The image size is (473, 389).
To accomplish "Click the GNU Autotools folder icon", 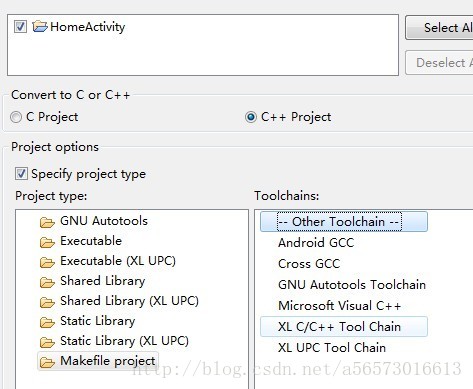I will point(47,222).
